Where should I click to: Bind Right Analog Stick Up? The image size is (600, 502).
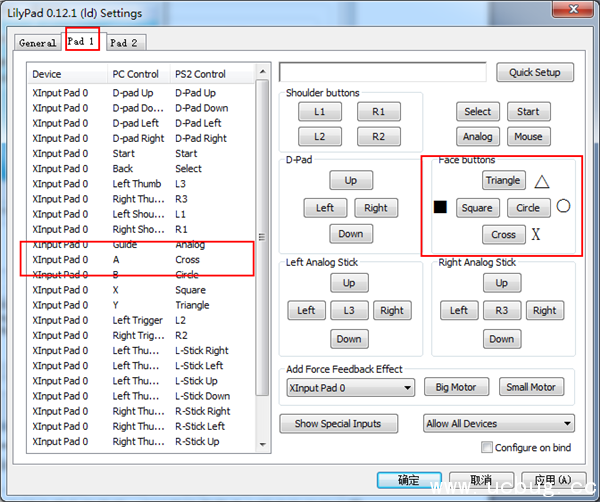click(502, 283)
